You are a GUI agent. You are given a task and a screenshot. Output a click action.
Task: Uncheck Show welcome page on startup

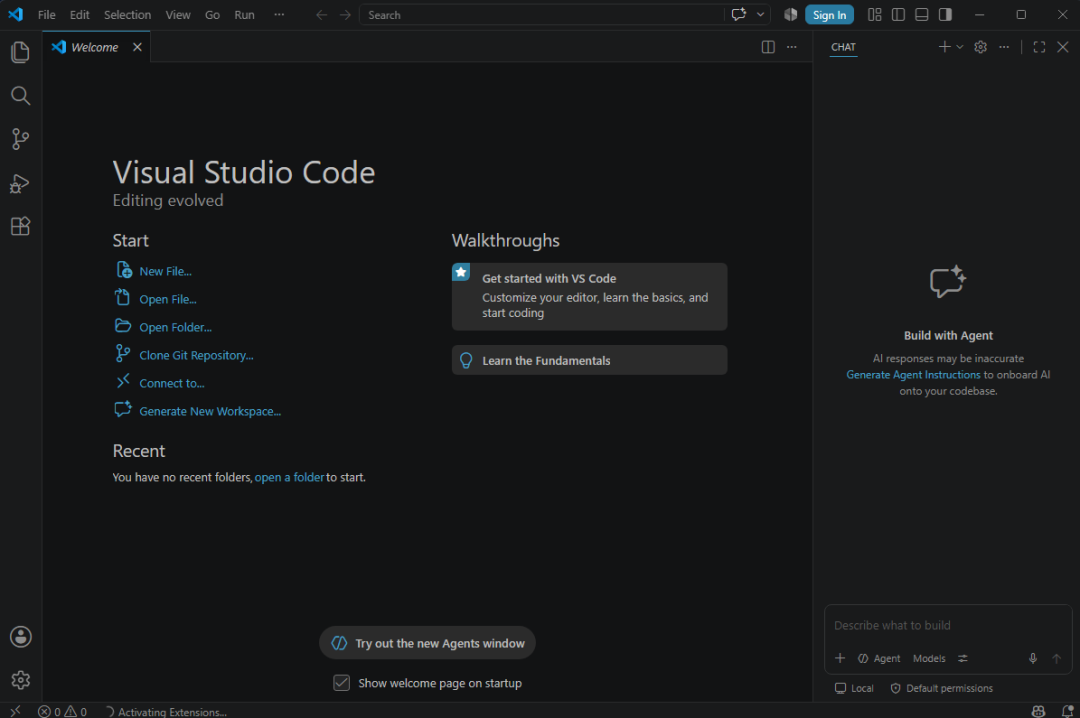342,683
